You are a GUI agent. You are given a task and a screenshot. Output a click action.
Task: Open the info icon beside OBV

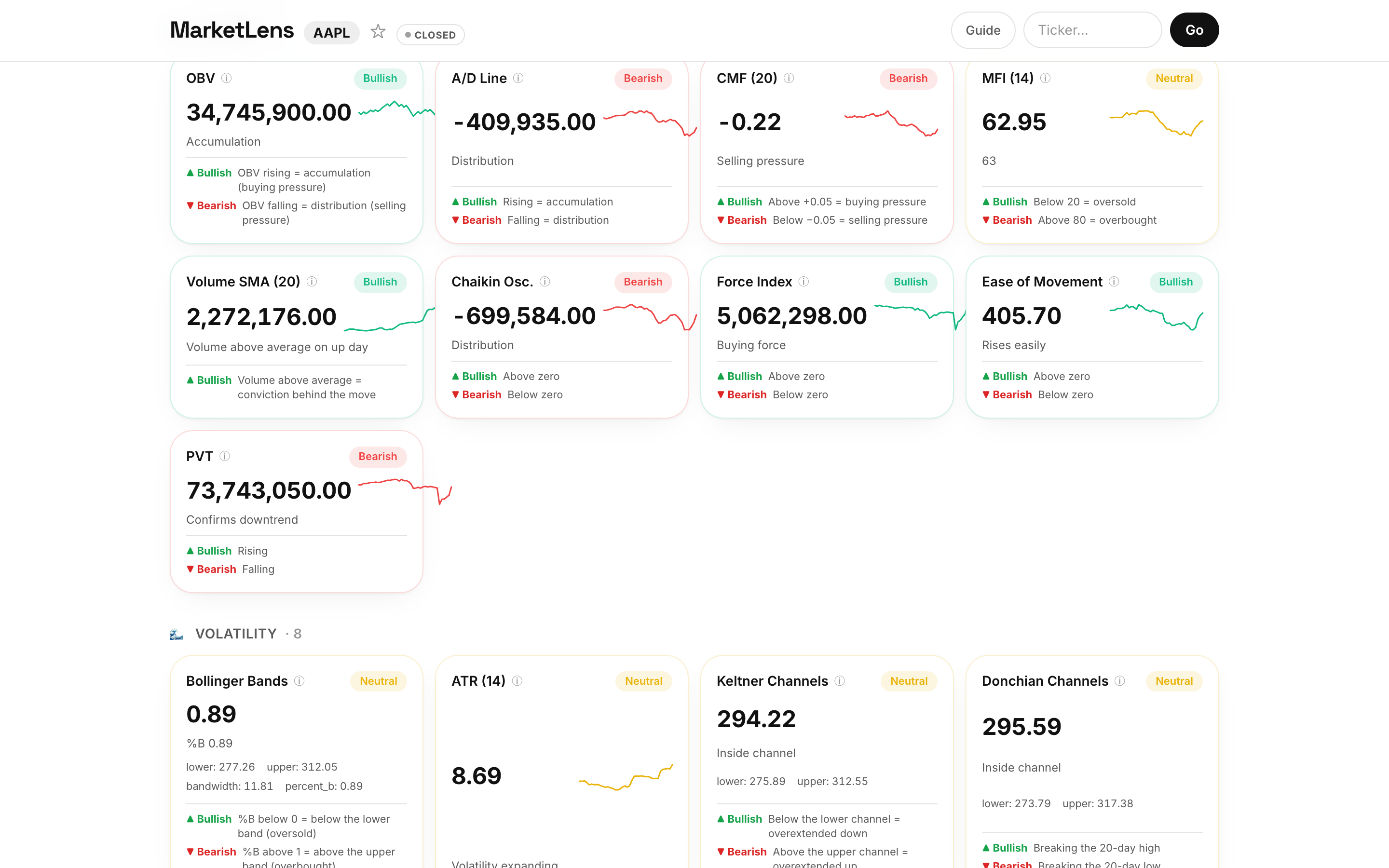click(x=227, y=78)
